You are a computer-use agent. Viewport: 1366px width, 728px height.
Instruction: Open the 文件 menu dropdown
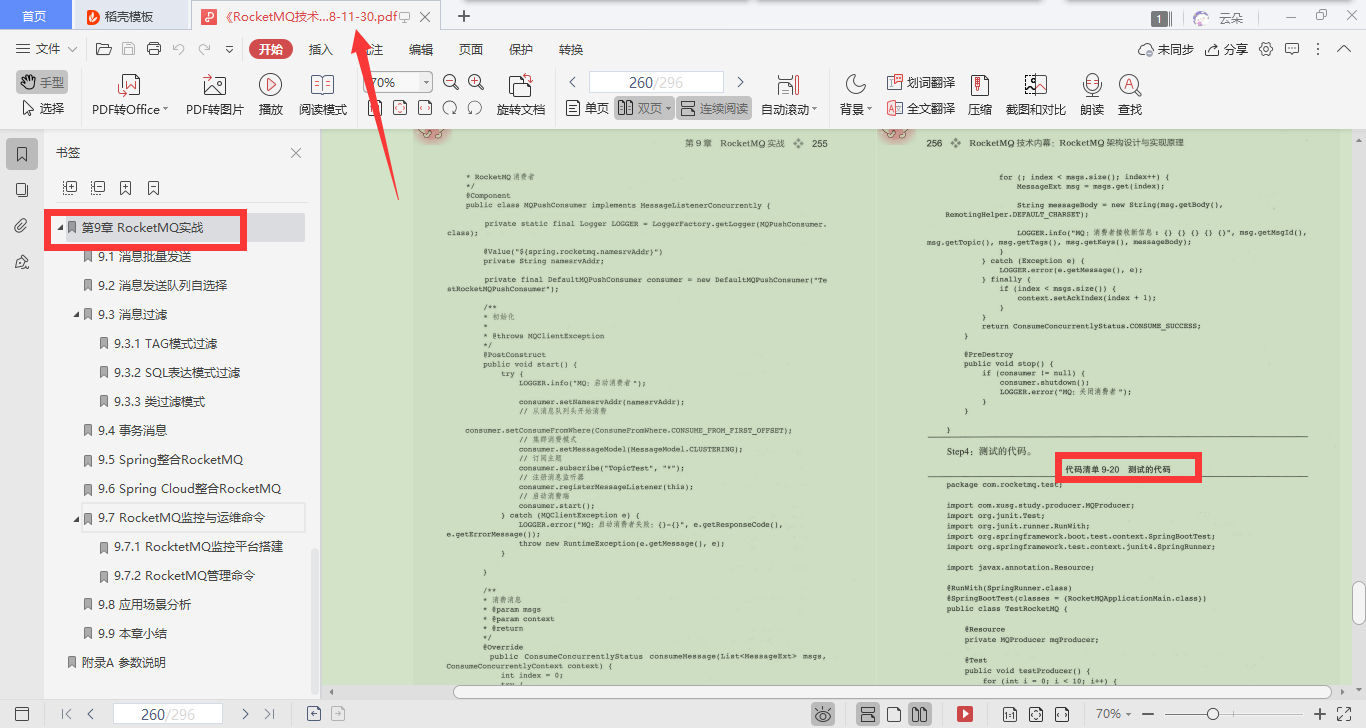[x=48, y=49]
